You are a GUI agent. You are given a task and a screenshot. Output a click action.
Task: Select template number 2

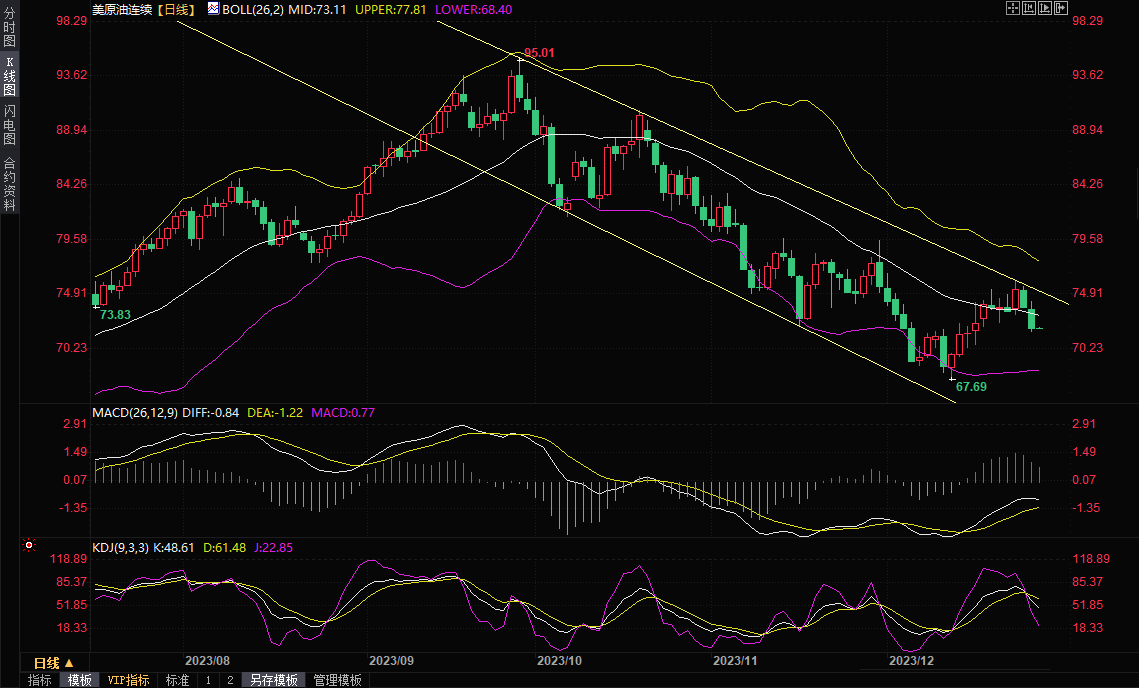click(x=230, y=680)
